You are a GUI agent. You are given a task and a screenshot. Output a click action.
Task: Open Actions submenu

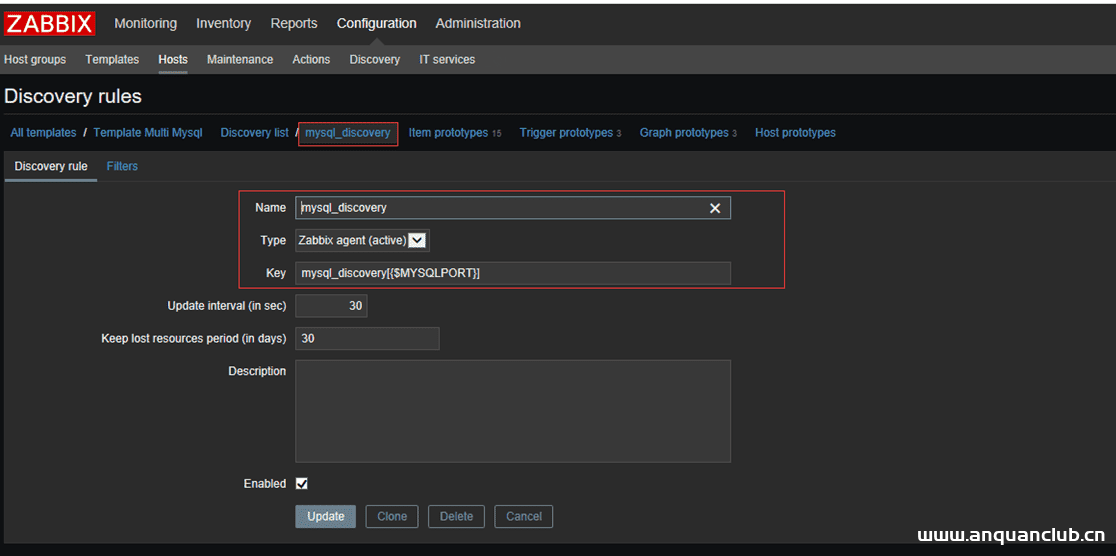tap(311, 60)
